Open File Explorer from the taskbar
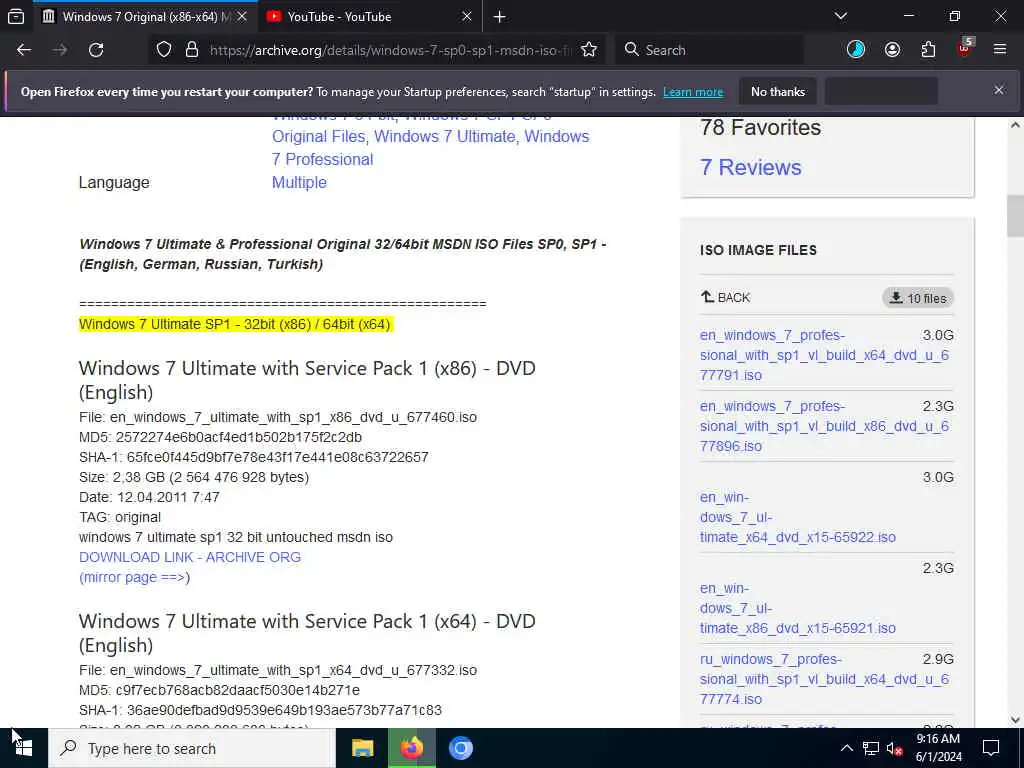This screenshot has width=1024, height=768. (362, 748)
